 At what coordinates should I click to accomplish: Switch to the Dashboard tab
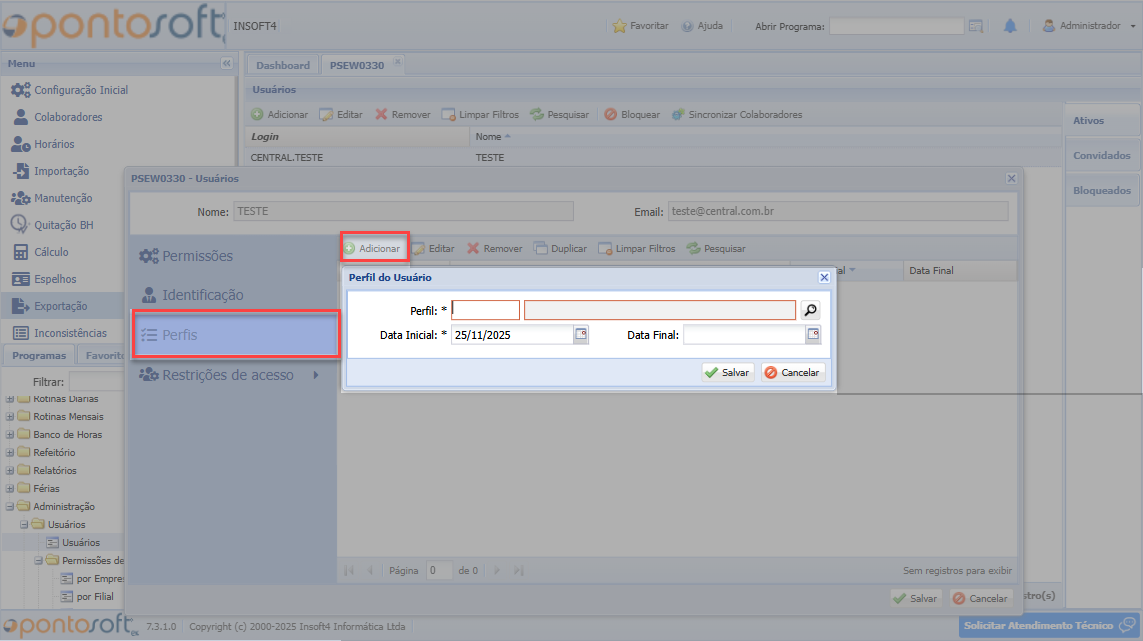pos(283,65)
